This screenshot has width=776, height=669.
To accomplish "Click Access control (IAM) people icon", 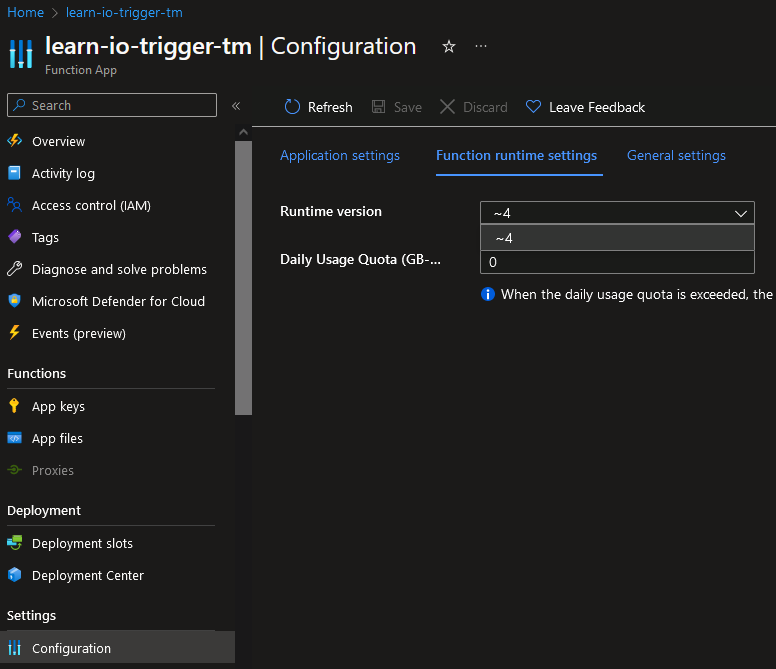I will coord(14,205).
